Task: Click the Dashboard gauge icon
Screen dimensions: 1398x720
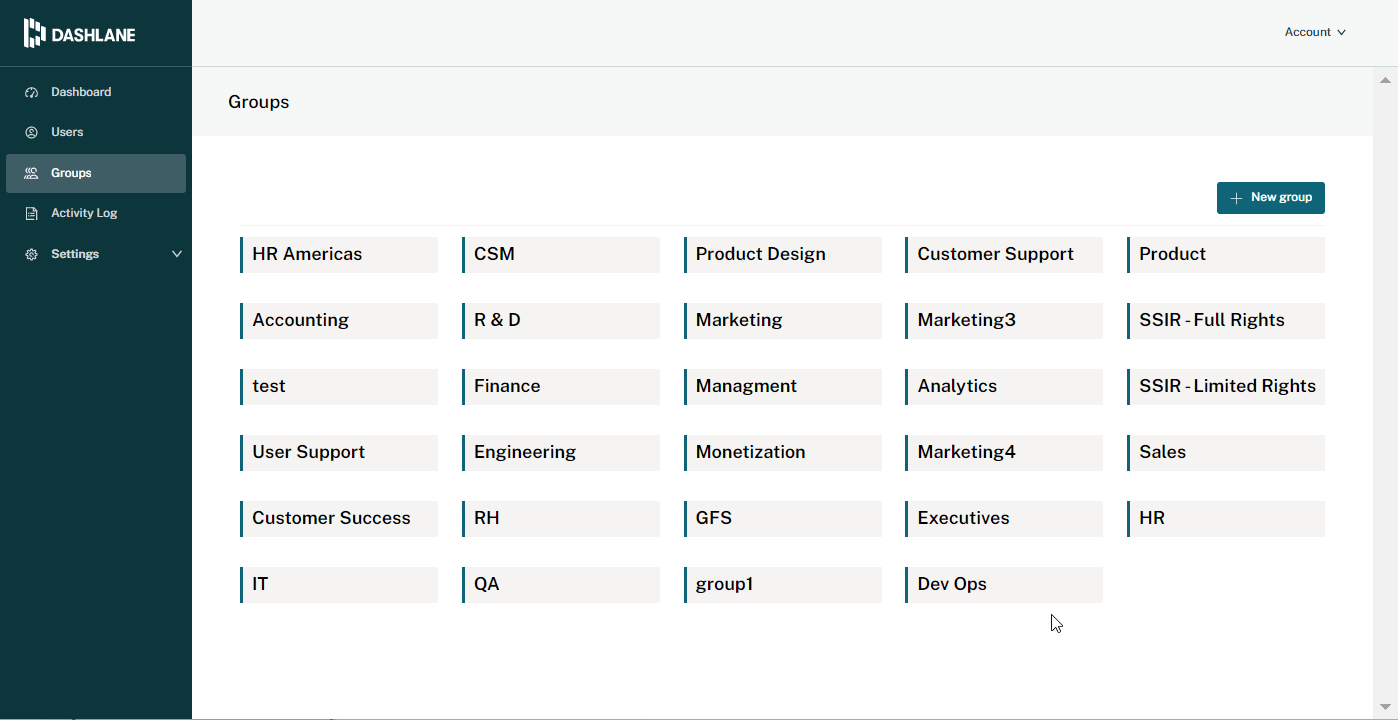Action: tap(31, 92)
